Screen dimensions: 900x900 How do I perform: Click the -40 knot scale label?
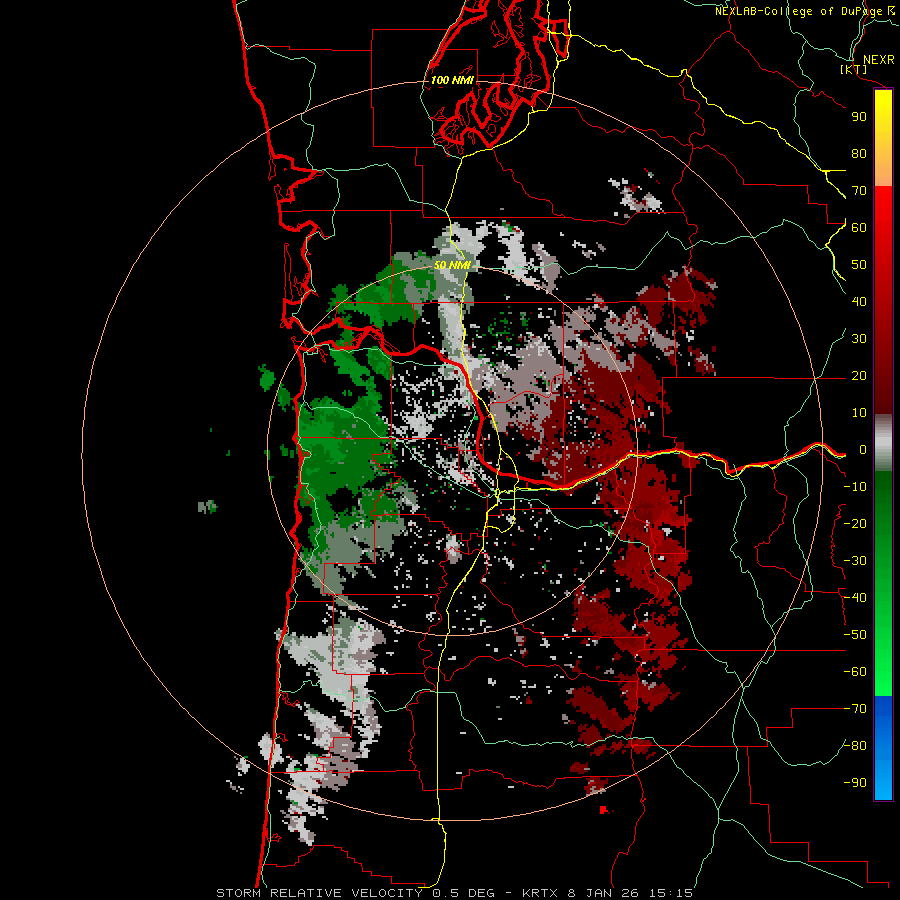tap(855, 598)
